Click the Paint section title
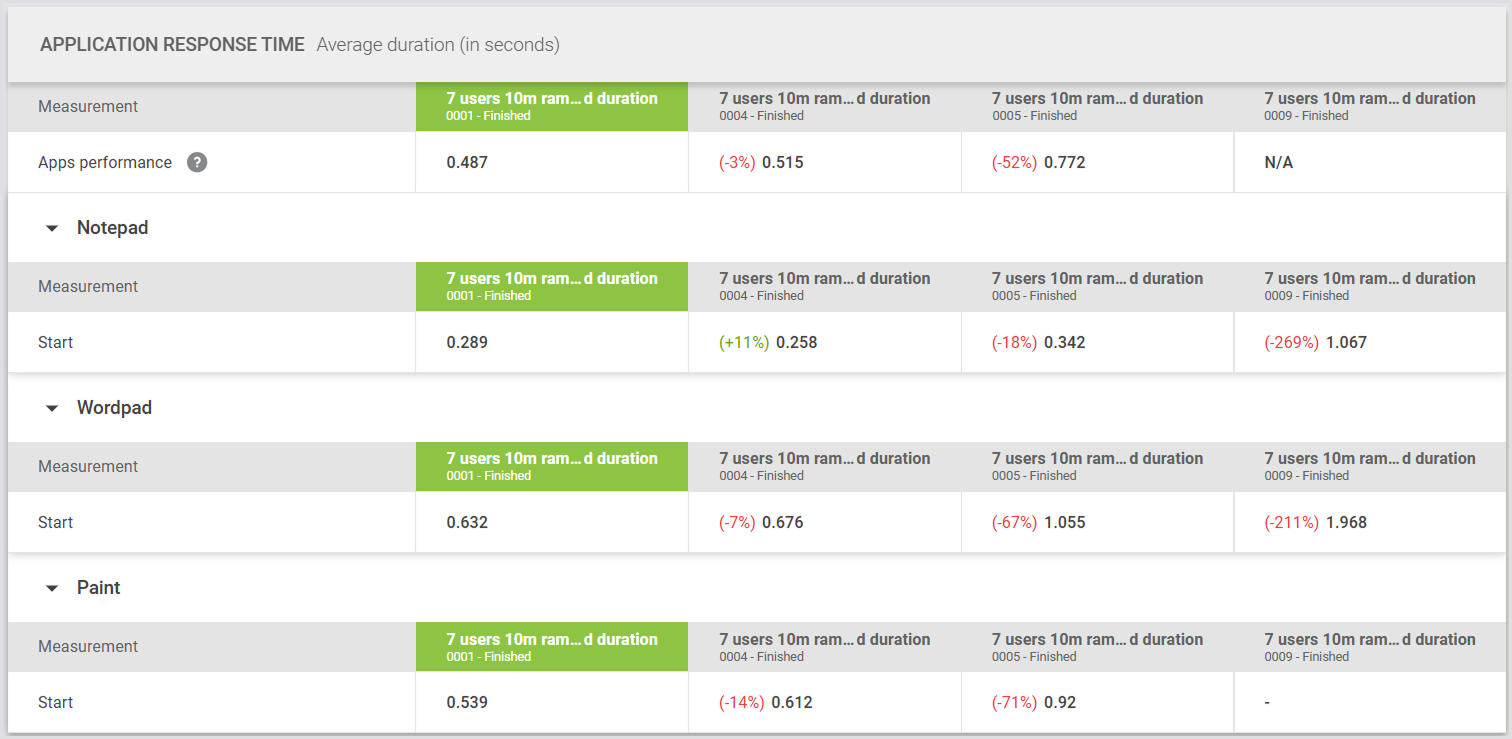The image size is (1512, 739). [99, 588]
